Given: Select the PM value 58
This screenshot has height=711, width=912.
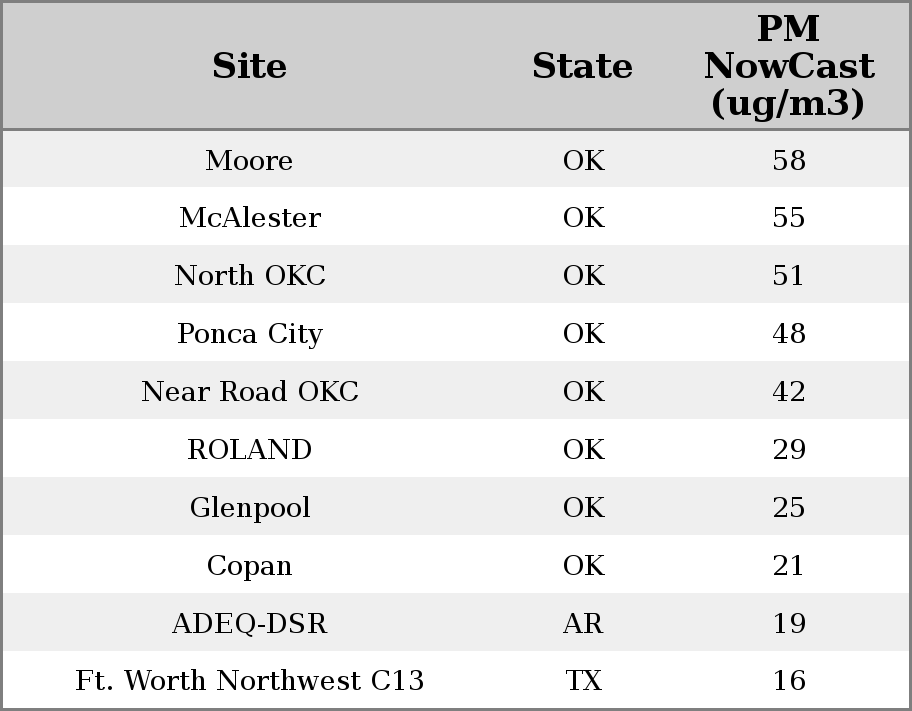Looking at the screenshot, I should click(788, 161).
